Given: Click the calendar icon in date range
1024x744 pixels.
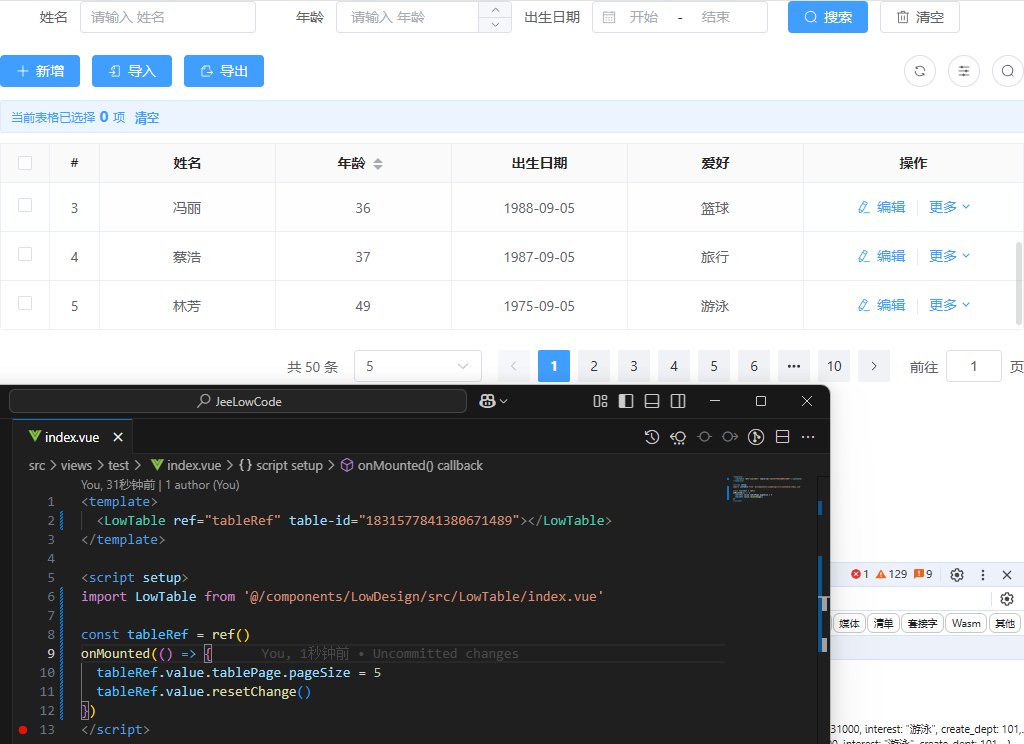Looking at the screenshot, I should click(609, 18).
